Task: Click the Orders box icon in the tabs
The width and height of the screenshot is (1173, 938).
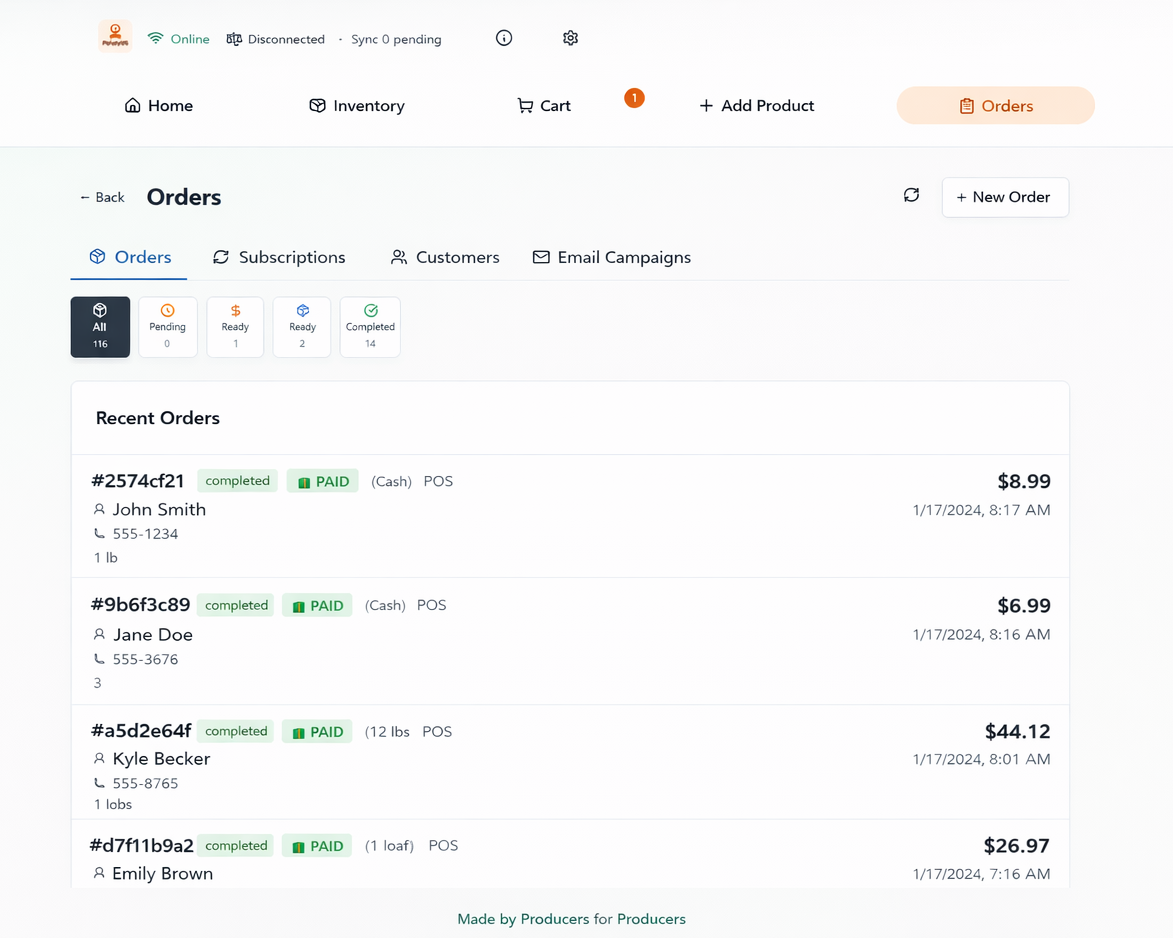Action: click(98, 257)
